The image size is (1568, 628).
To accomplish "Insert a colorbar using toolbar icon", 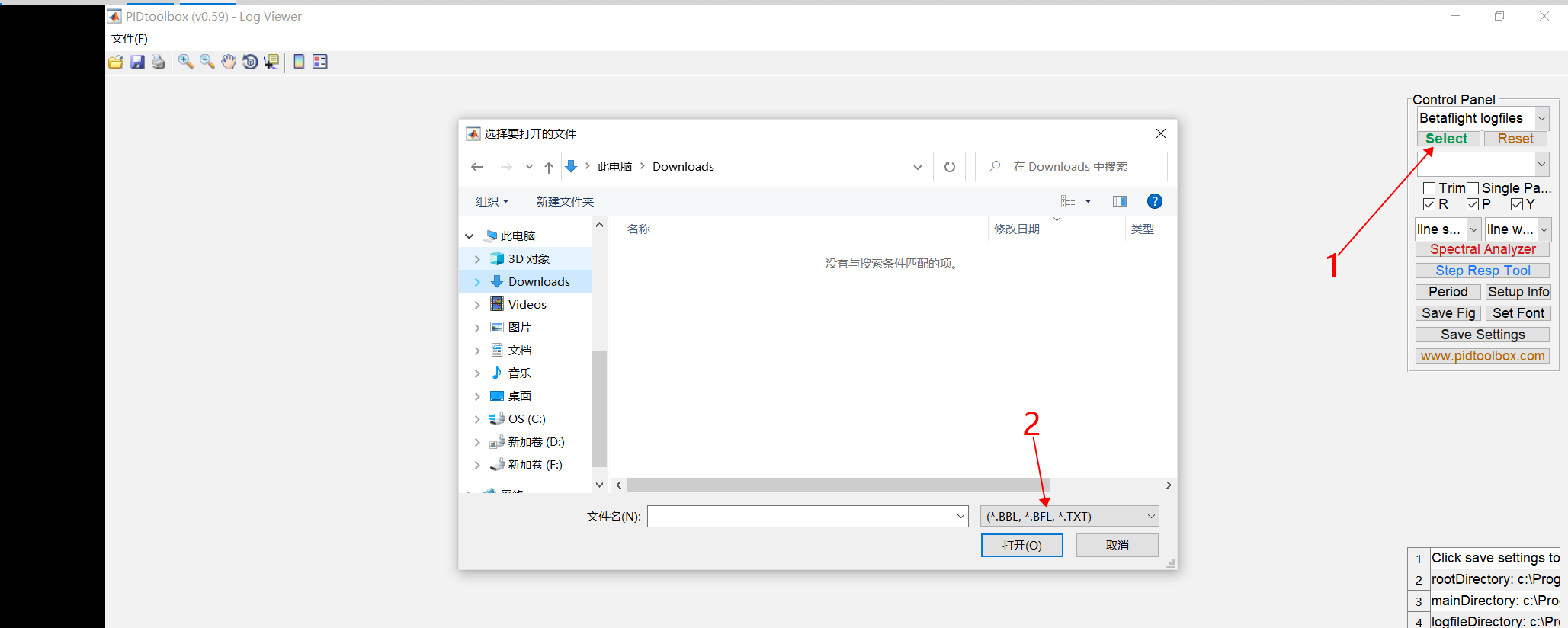I will pos(299,62).
